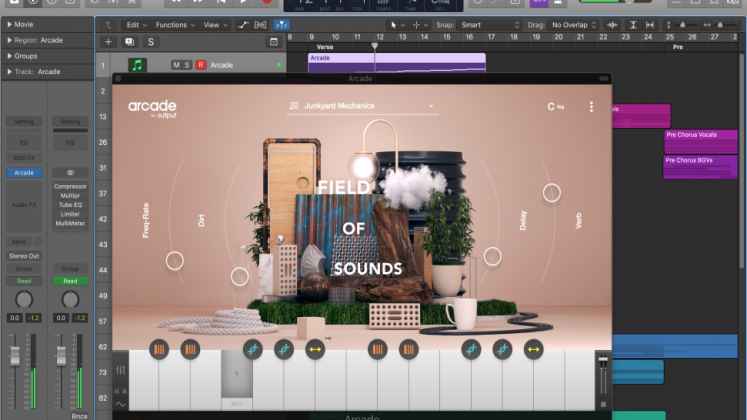The width and height of the screenshot is (747, 420).
Task: Click the first blue modifier icon above keys
Action: [253, 349]
